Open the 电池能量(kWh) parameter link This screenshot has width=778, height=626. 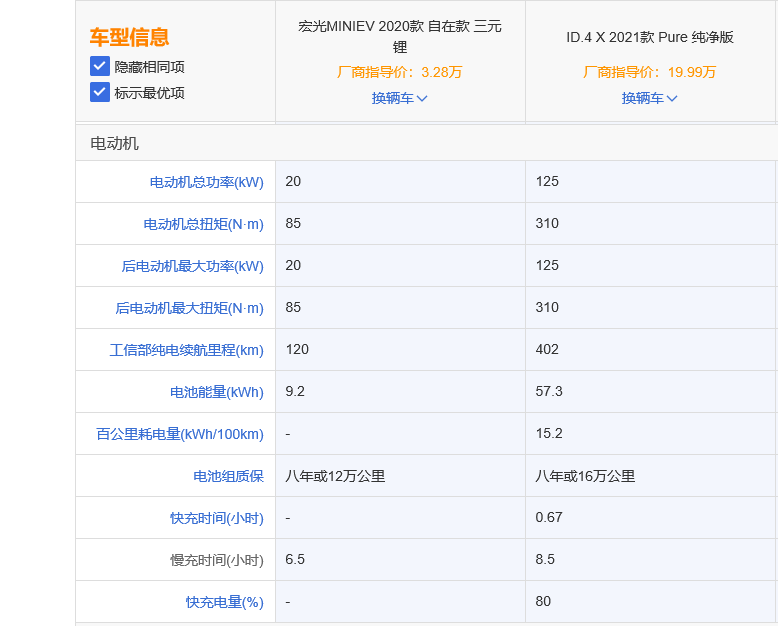click(217, 392)
